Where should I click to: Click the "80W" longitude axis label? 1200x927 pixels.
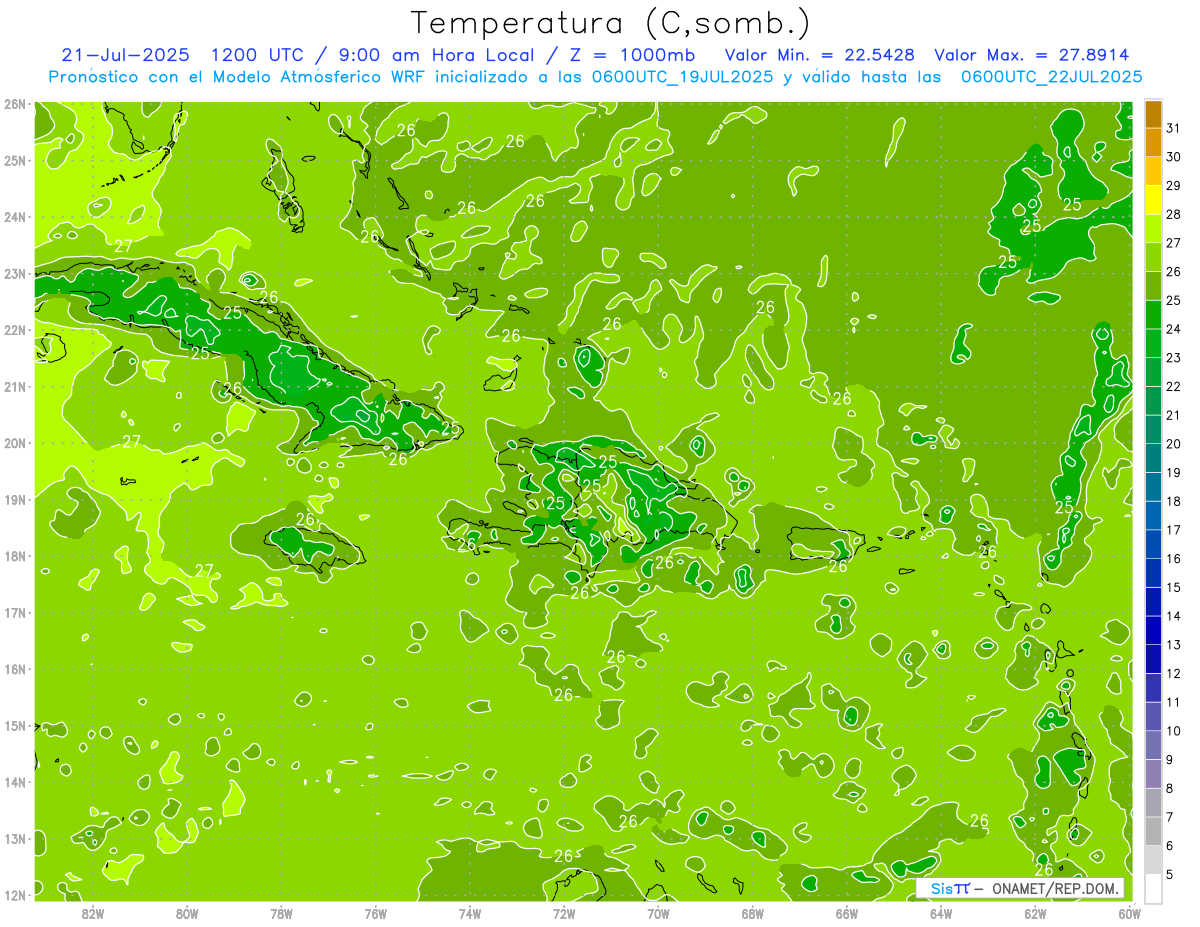pyautogui.click(x=186, y=913)
